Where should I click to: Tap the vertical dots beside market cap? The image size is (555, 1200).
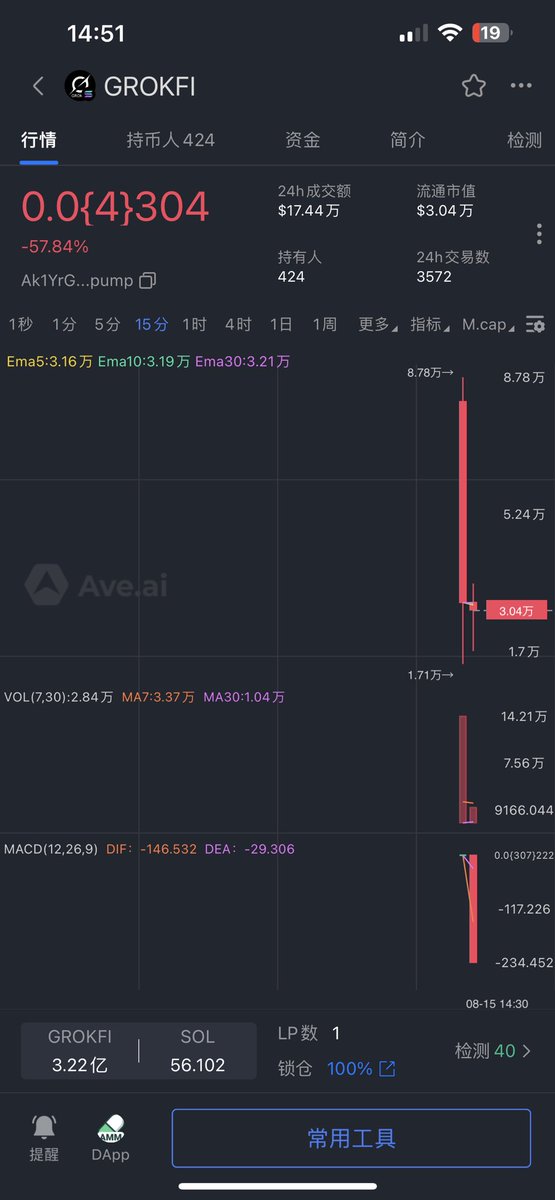click(539, 234)
